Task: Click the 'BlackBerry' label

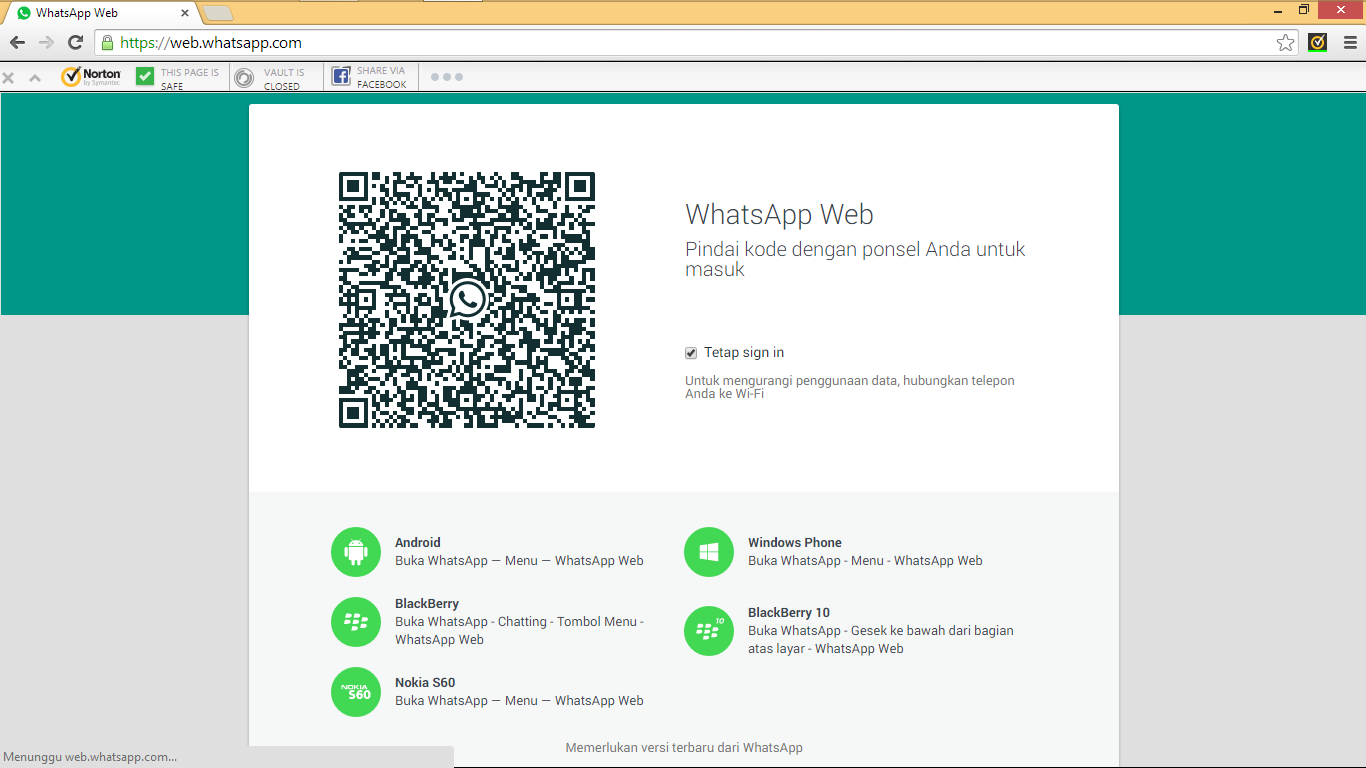Action: point(427,604)
